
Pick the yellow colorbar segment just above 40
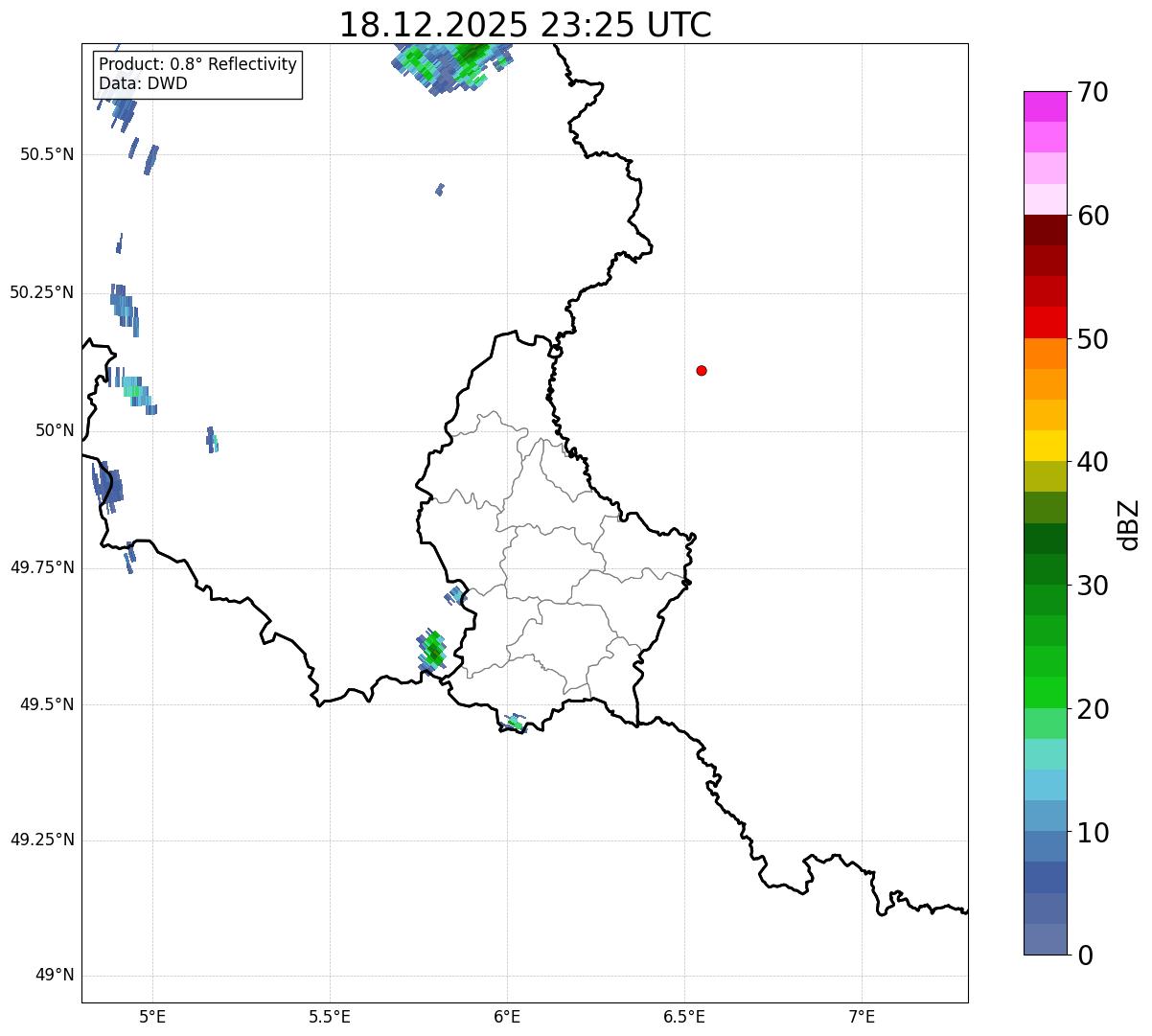pyautogui.click(x=1045, y=446)
